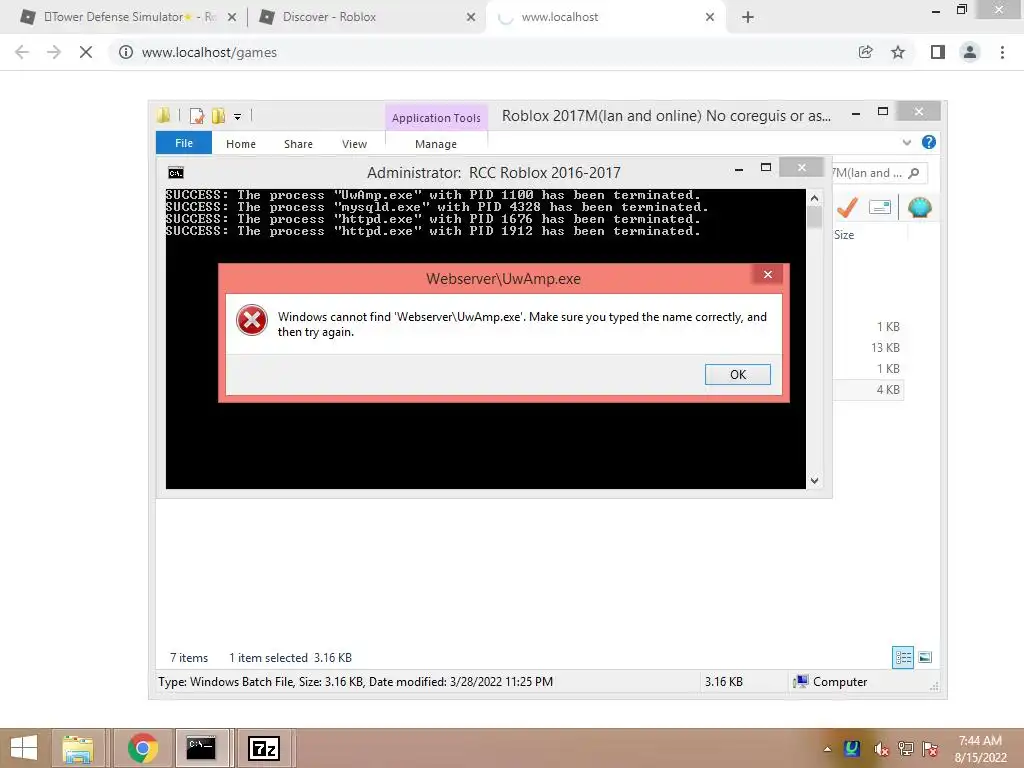
Task: Select the file row sized 4 KB
Action: (869, 389)
